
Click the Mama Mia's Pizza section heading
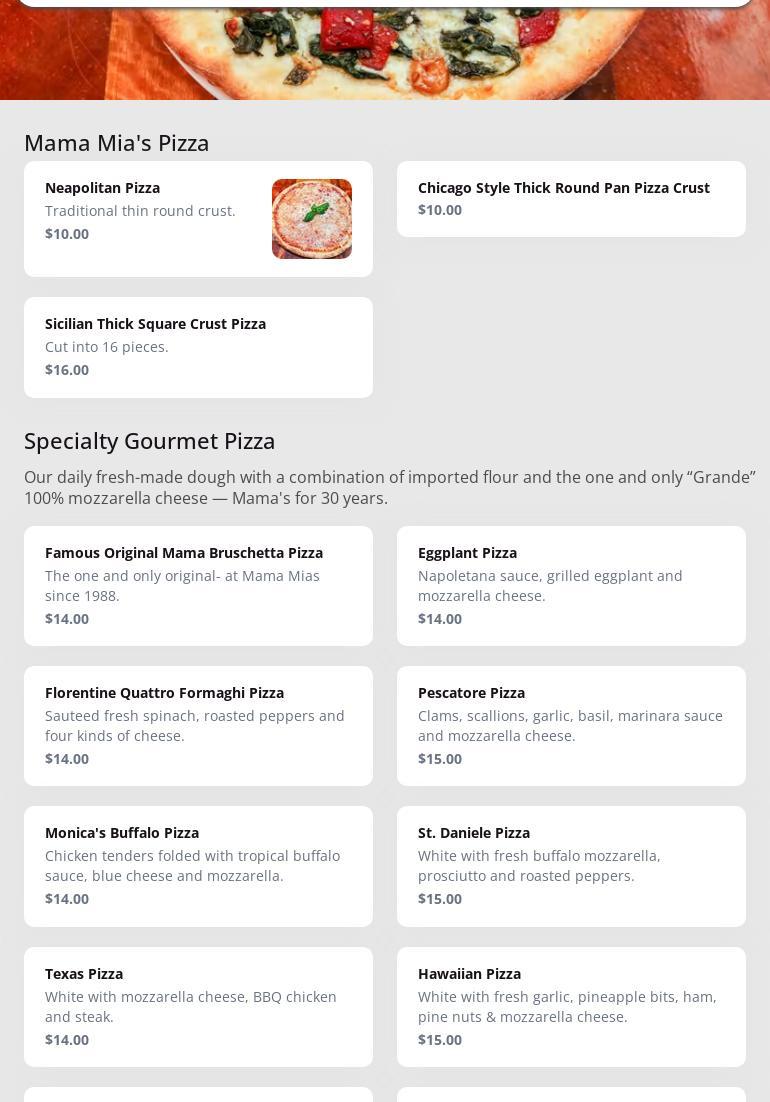117,143
